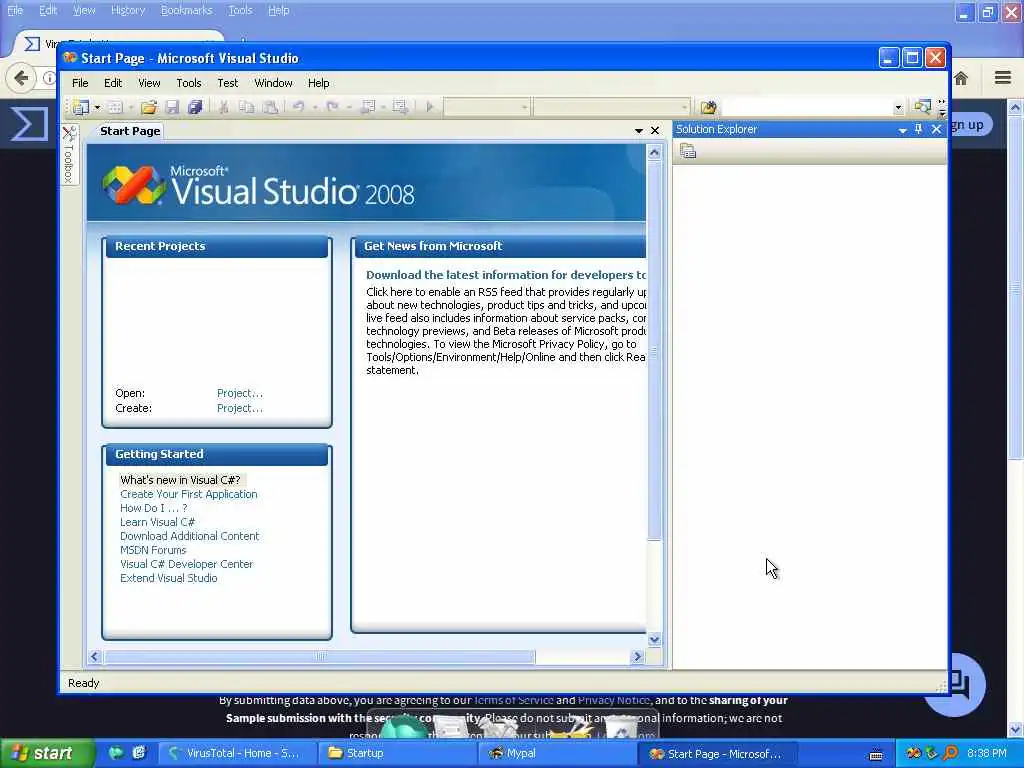Open the Solution Configurations combo box
Screen dimensions: 1024x768
pos(487,107)
